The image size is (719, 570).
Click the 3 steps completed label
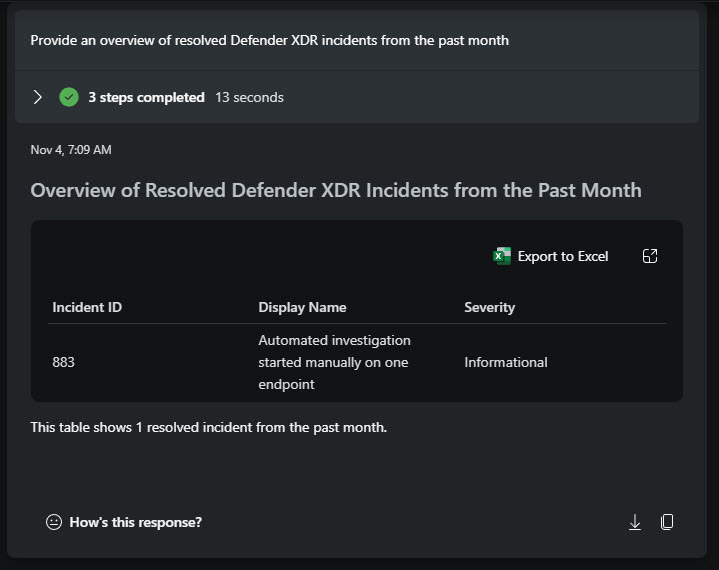pos(146,97)
